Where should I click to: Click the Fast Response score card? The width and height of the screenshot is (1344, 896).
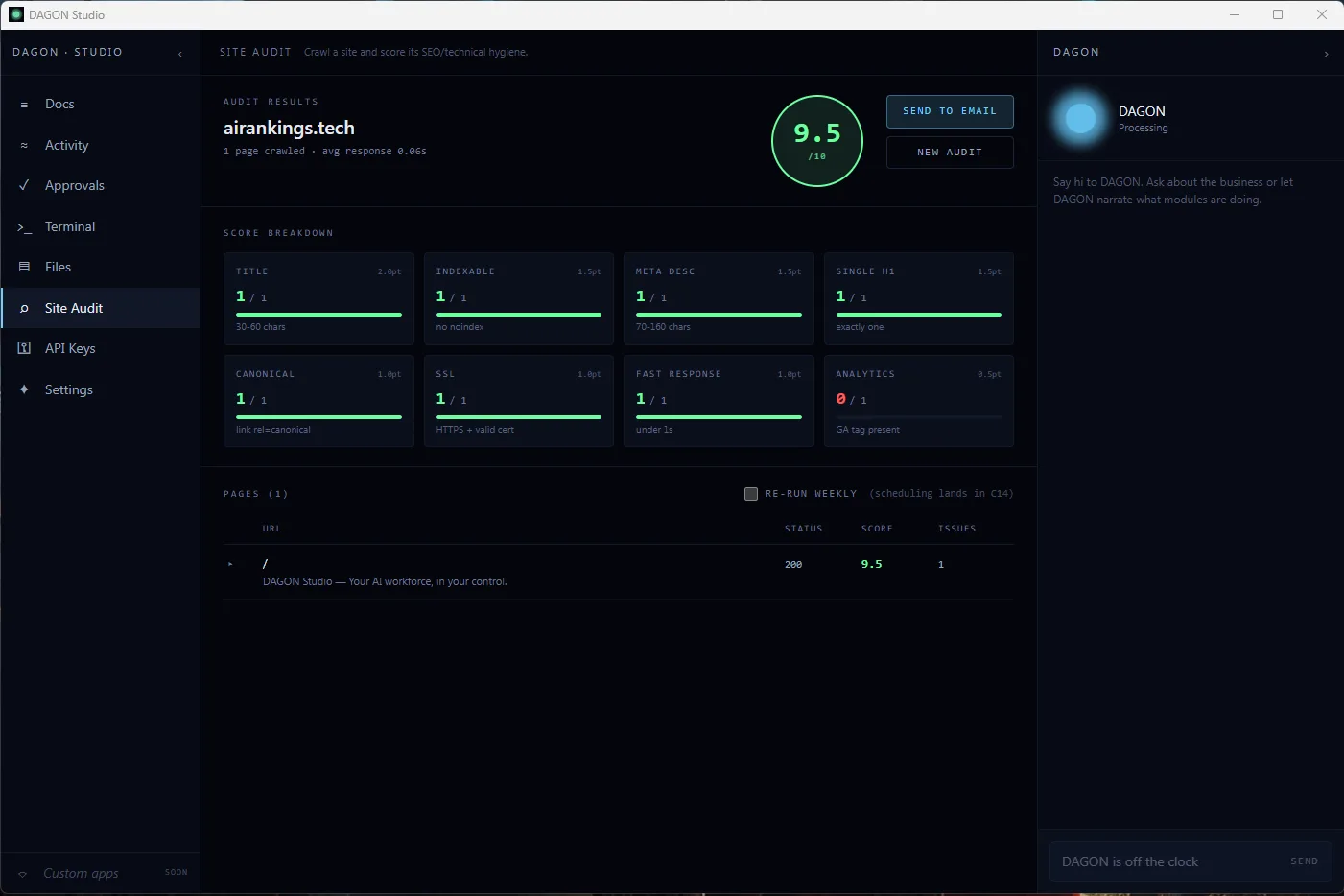click(x=719, y=401)
